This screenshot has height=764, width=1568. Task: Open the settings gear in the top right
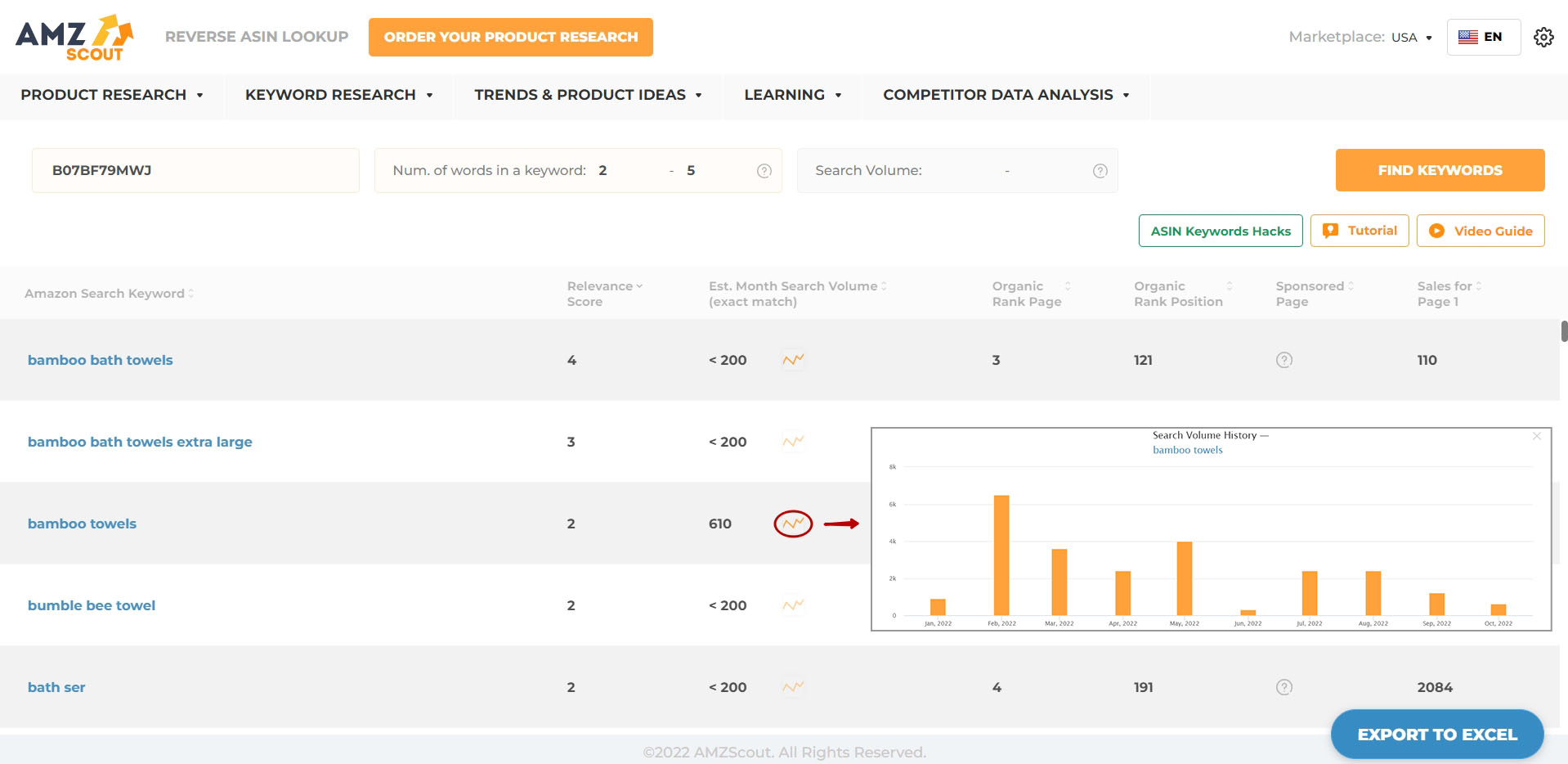tap(1543, 37)
